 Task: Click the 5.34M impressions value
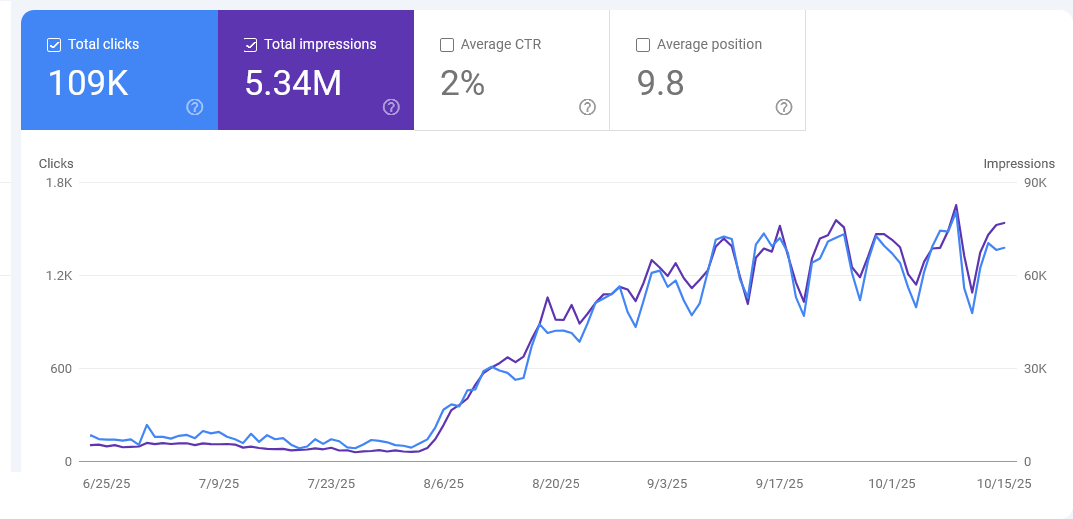[x=293, y=84]
